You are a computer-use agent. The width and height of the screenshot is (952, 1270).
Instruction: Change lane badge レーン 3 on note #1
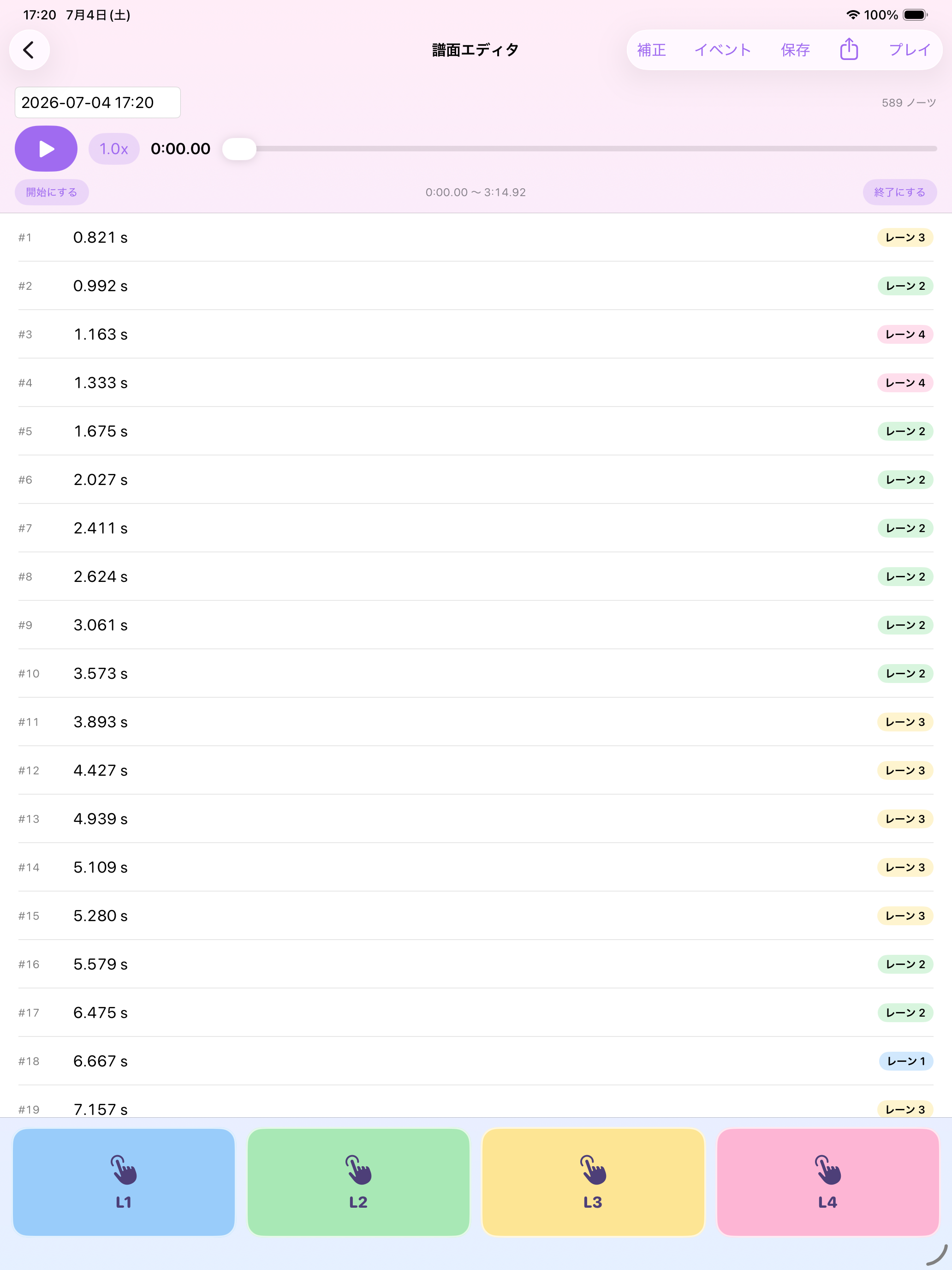click(x=905, y=237)
